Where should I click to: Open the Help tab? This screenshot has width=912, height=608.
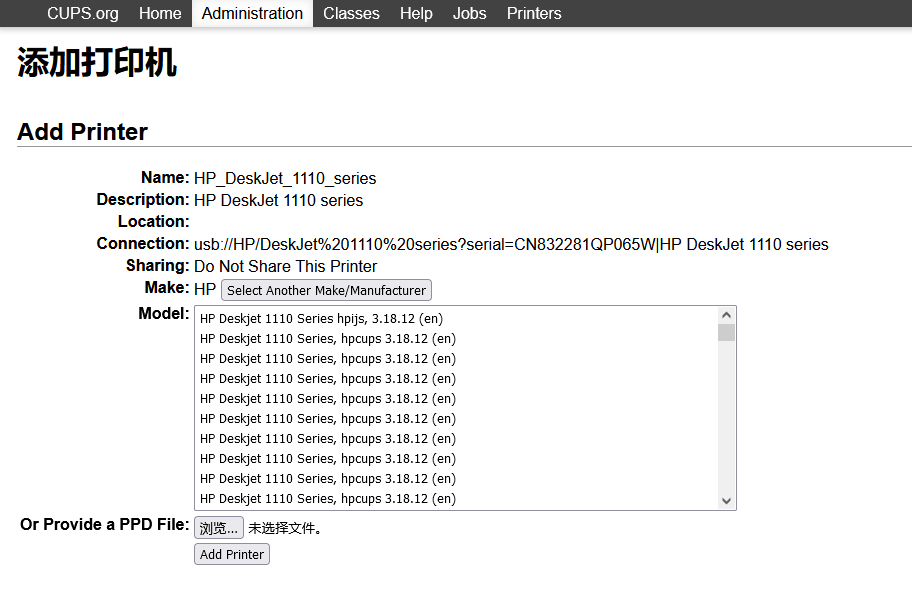pos(416,13)
